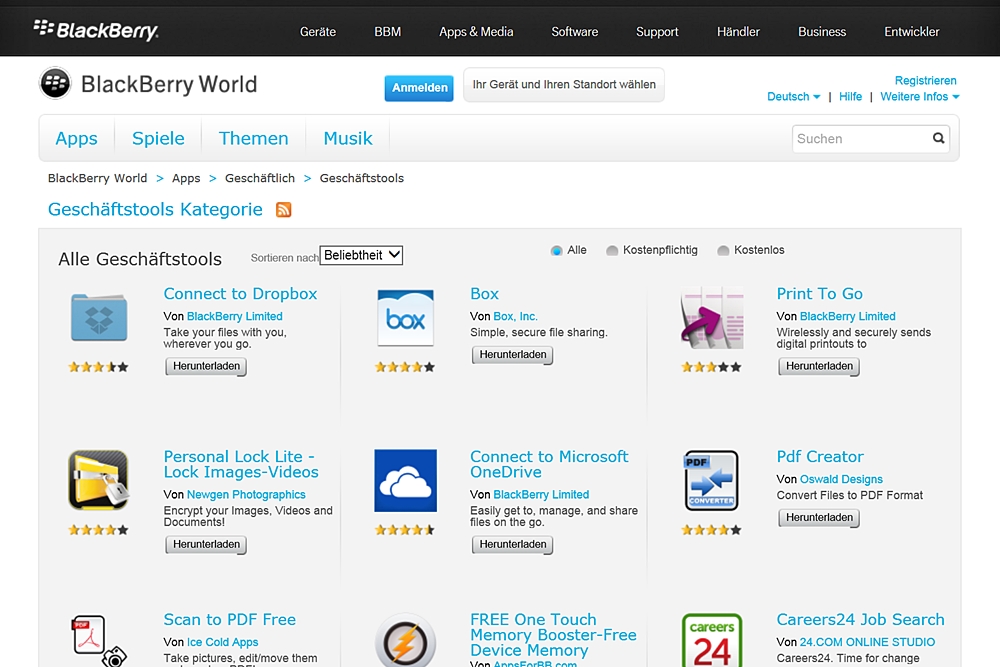Screen dimensions: 1000x667
Task: Open the device and location selector
Action: point(564,85)
